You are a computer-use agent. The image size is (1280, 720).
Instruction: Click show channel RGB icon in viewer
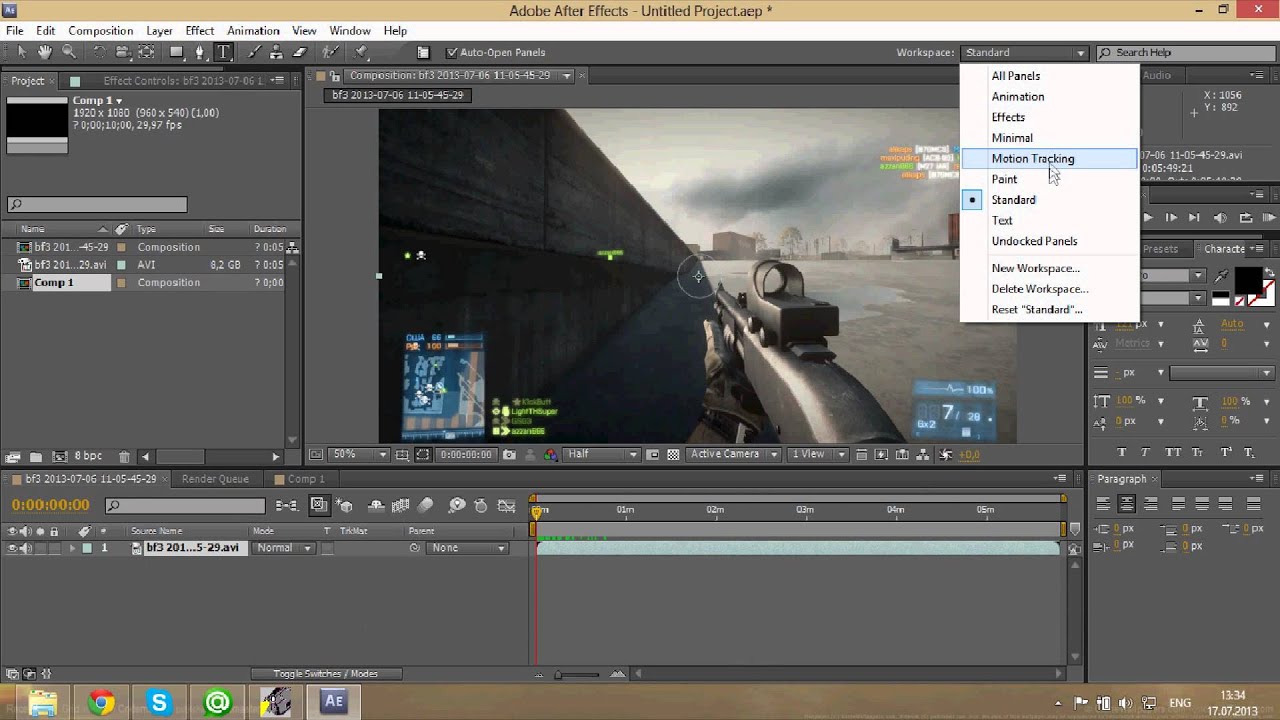click(x=550, y=454)
